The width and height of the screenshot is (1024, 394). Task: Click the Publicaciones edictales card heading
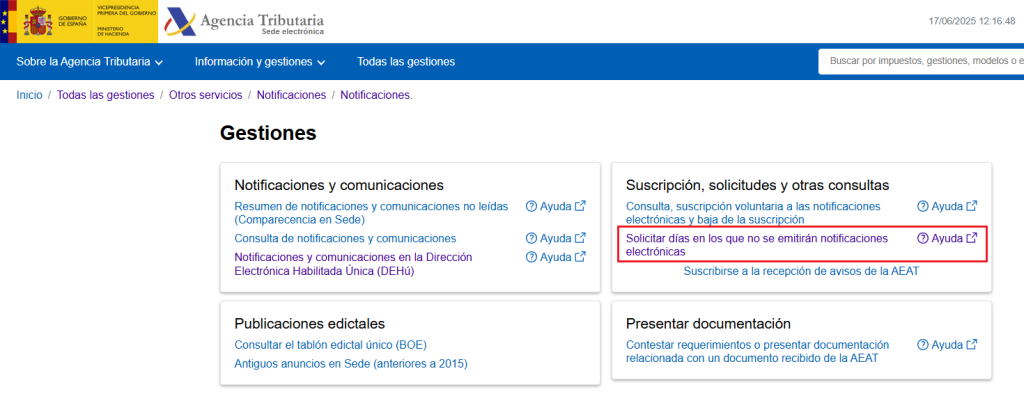(310, 324)
